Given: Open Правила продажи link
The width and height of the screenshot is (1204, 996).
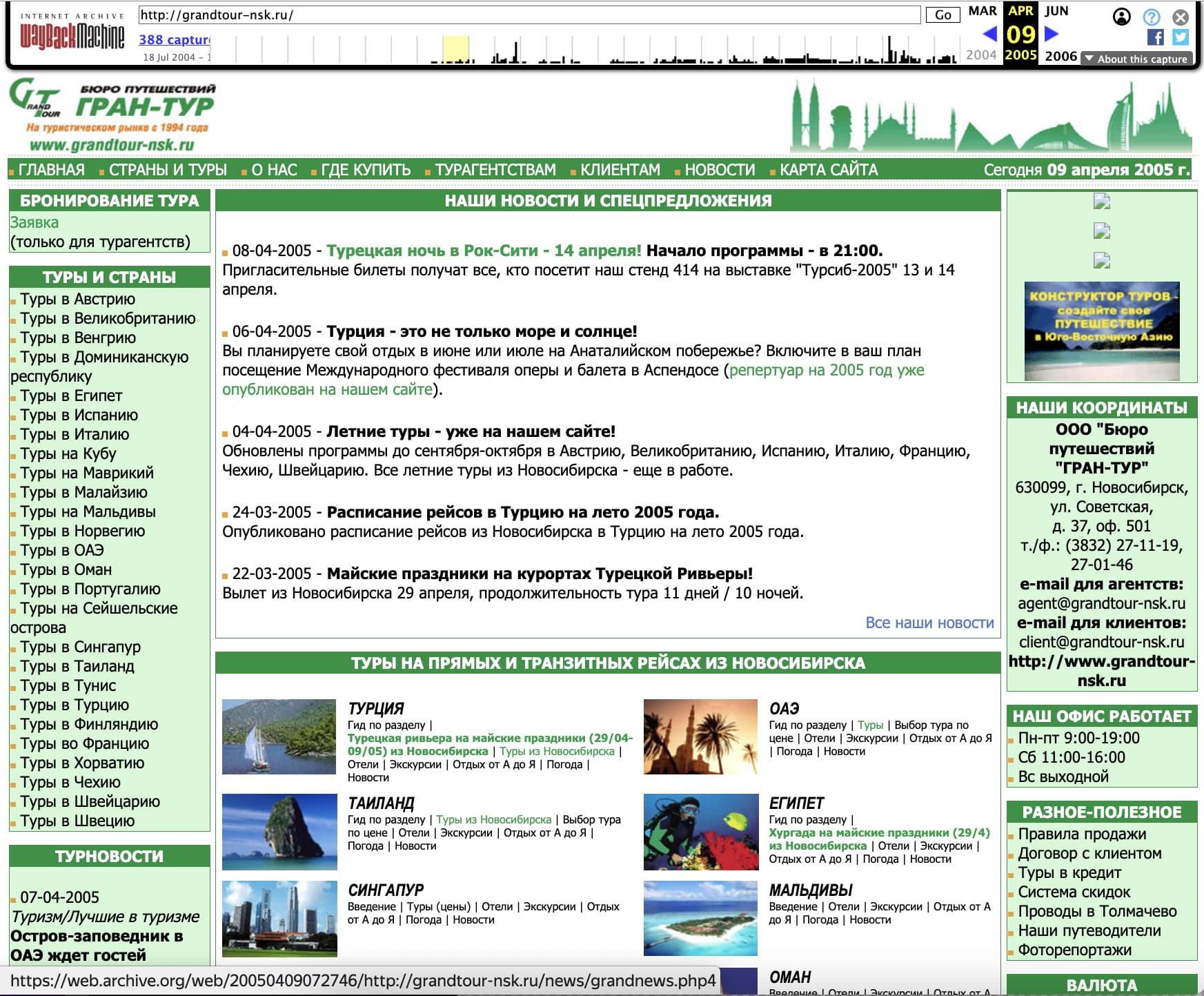Looking at the screenshot, I should [1082, 834].
